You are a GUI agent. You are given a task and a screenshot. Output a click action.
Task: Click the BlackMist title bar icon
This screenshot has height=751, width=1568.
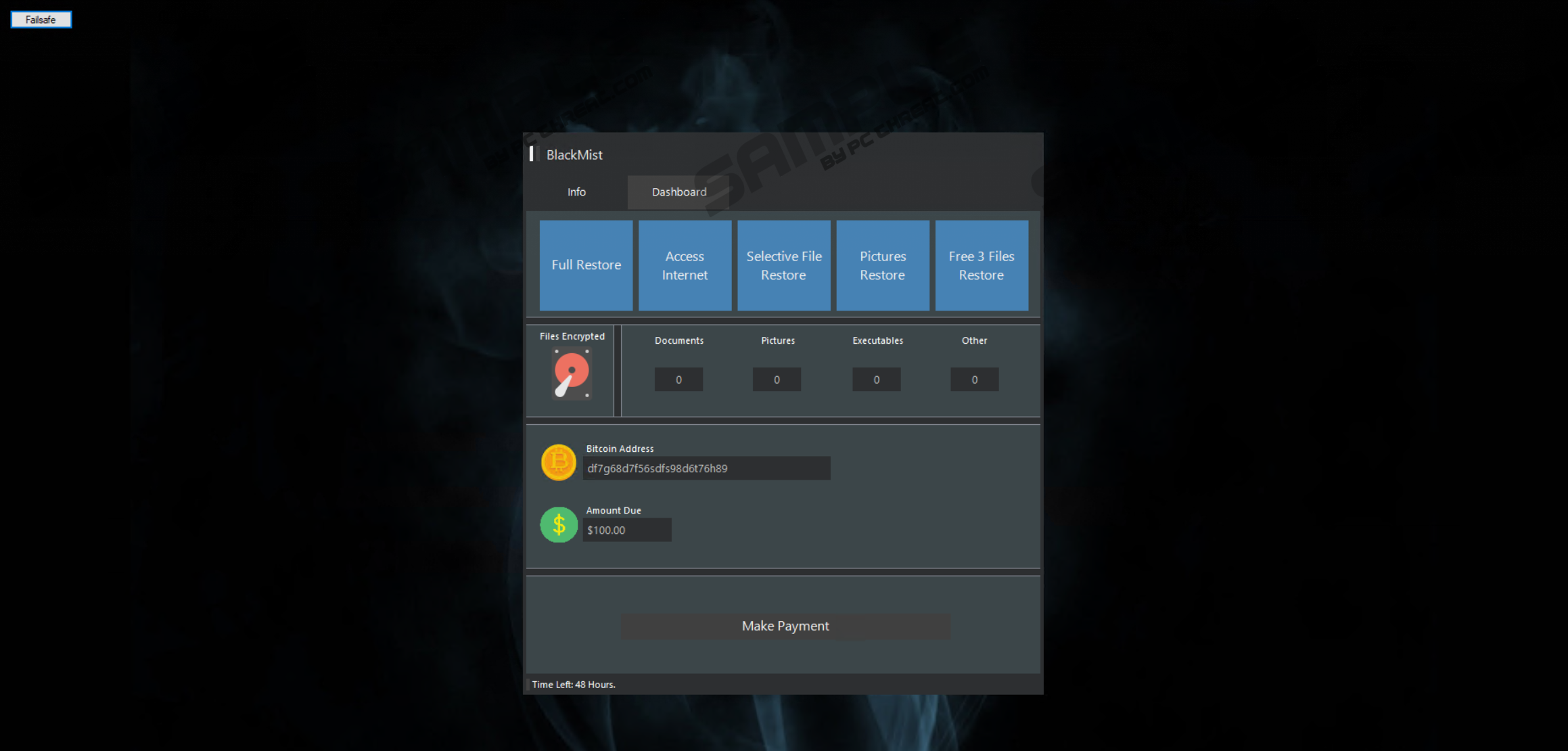point(532,154)
